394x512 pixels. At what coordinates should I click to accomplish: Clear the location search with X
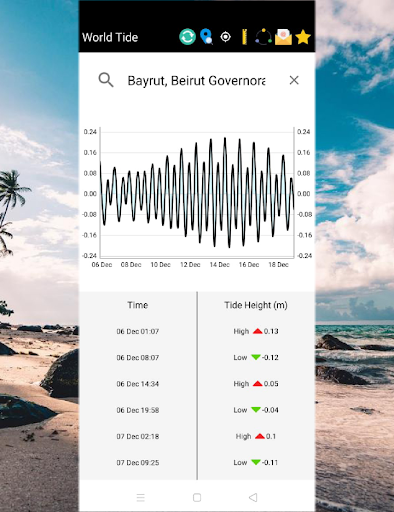pos(294,80)
